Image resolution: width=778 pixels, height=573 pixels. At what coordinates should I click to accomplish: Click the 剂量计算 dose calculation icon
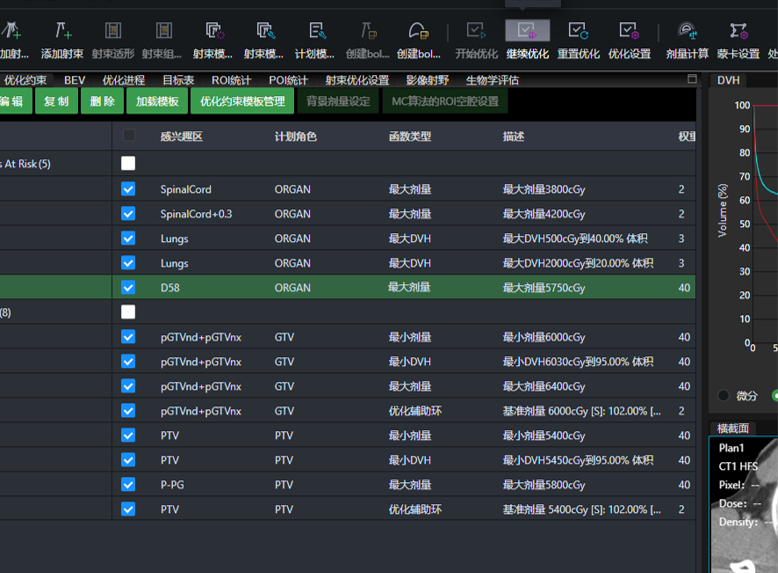point(688,31)
